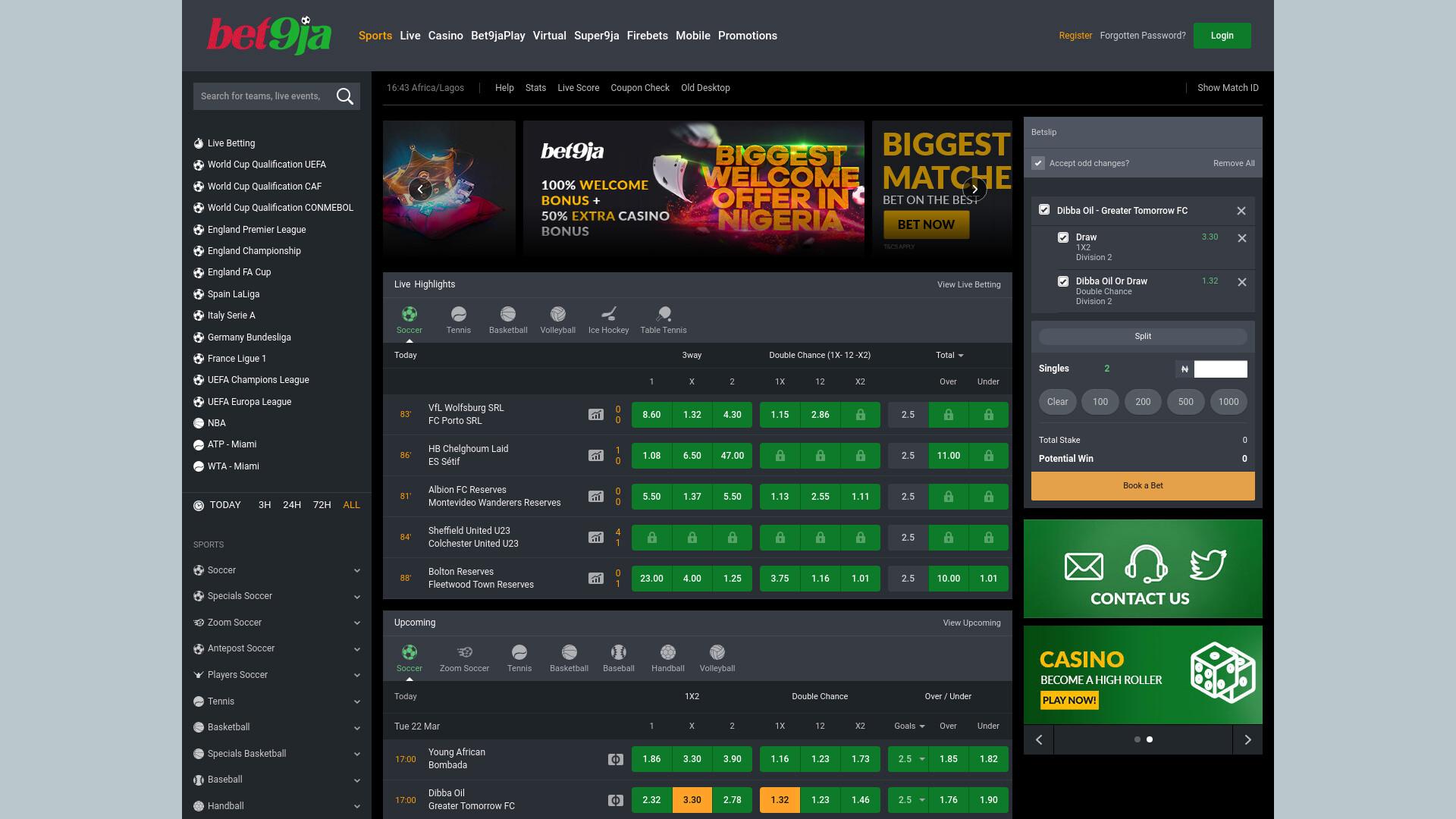1456x819 pixels.
Task: Click the green Login button
Action: coord(1222,36)
